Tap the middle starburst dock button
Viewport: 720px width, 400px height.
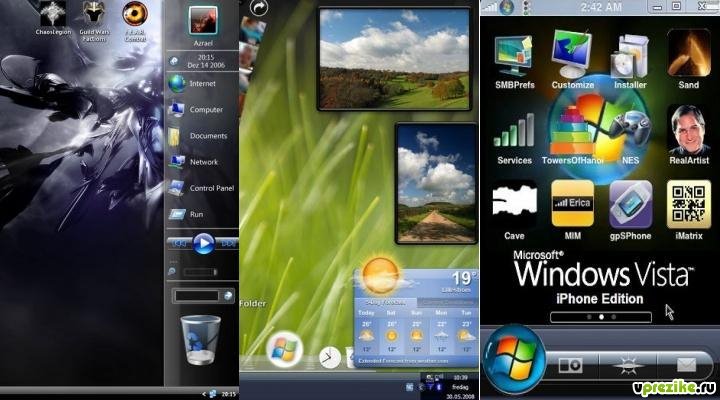pyautogui.click(x=628, y=366)
